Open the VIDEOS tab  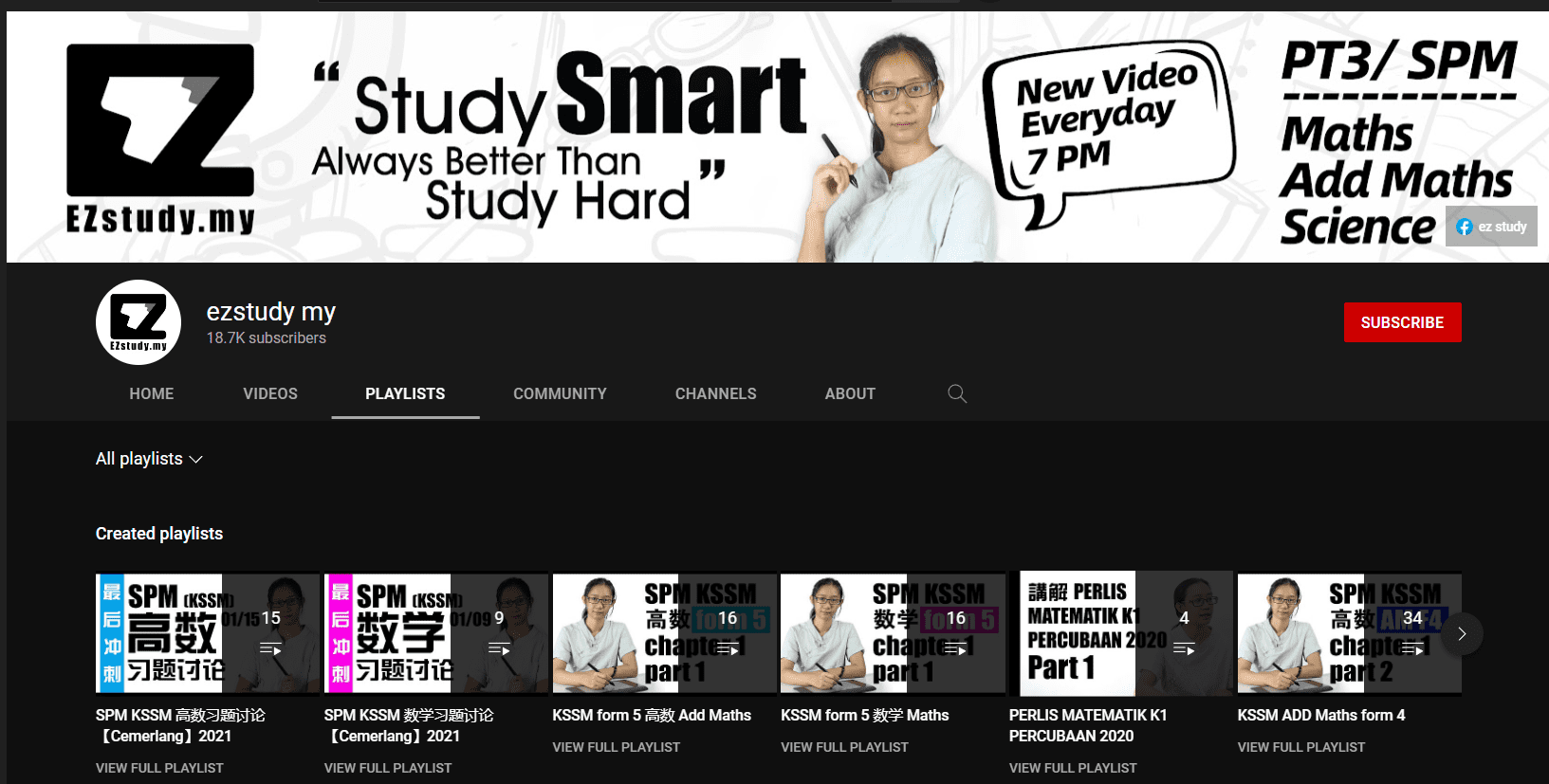pos(270,393)
